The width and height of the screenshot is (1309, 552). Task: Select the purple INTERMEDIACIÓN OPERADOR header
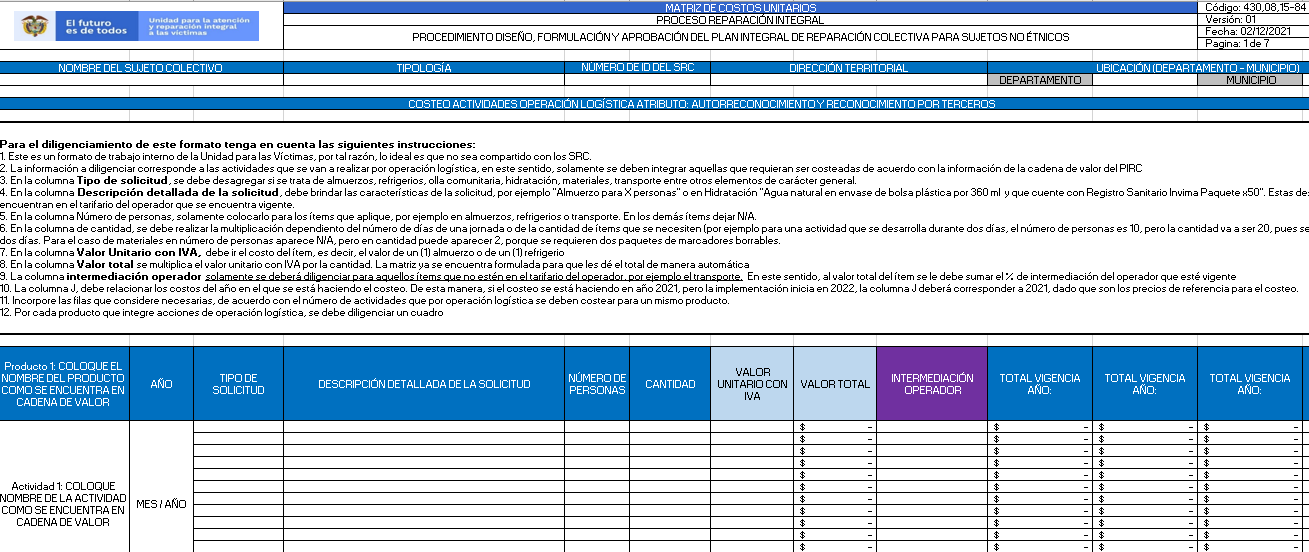pyautogui.click(x=932, y=384)
